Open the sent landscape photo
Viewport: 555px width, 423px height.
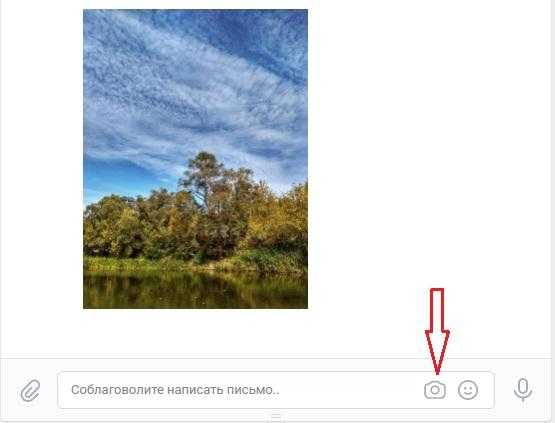click(x=195, y=159)
